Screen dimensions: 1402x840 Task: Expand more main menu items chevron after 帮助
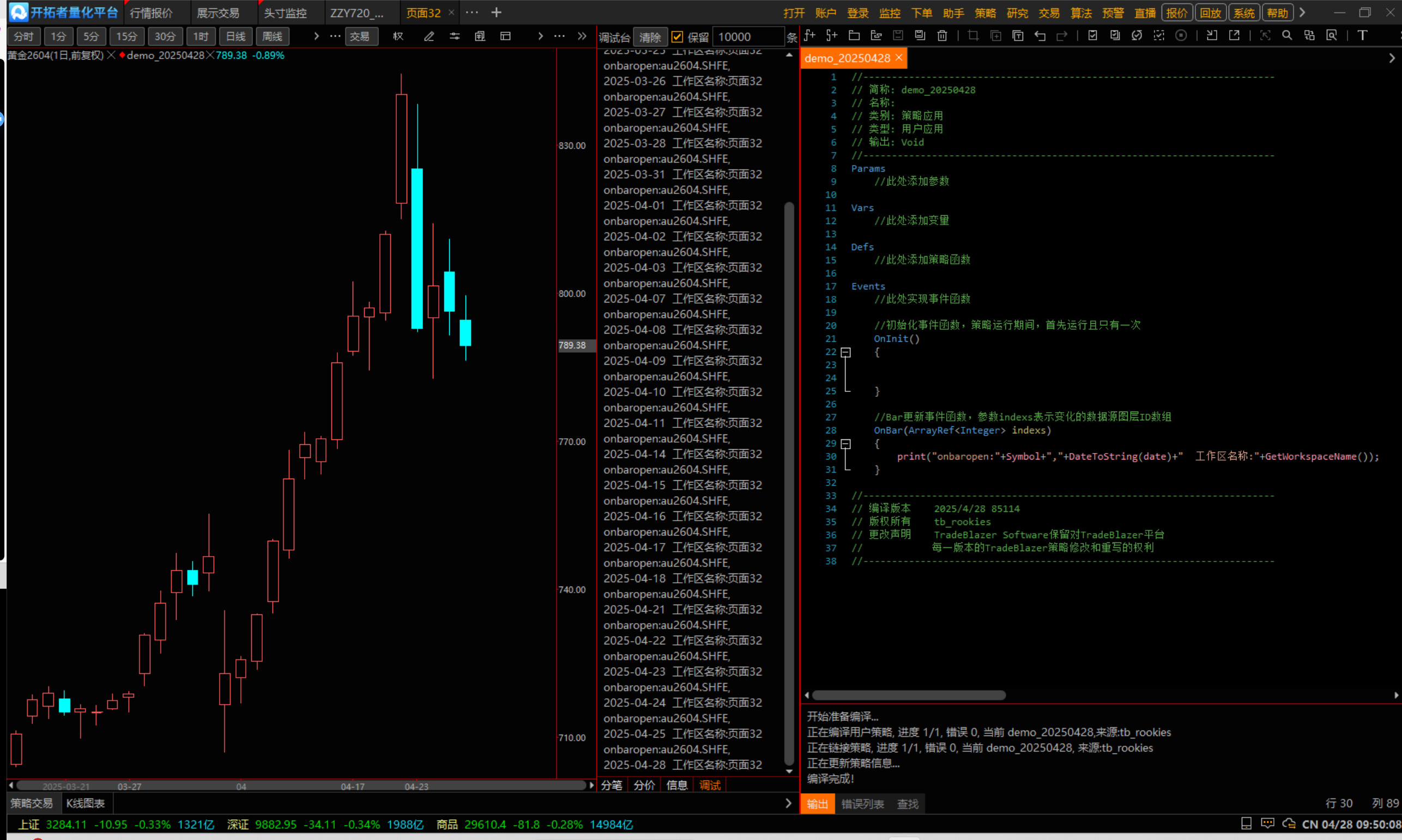[1302, 13]
